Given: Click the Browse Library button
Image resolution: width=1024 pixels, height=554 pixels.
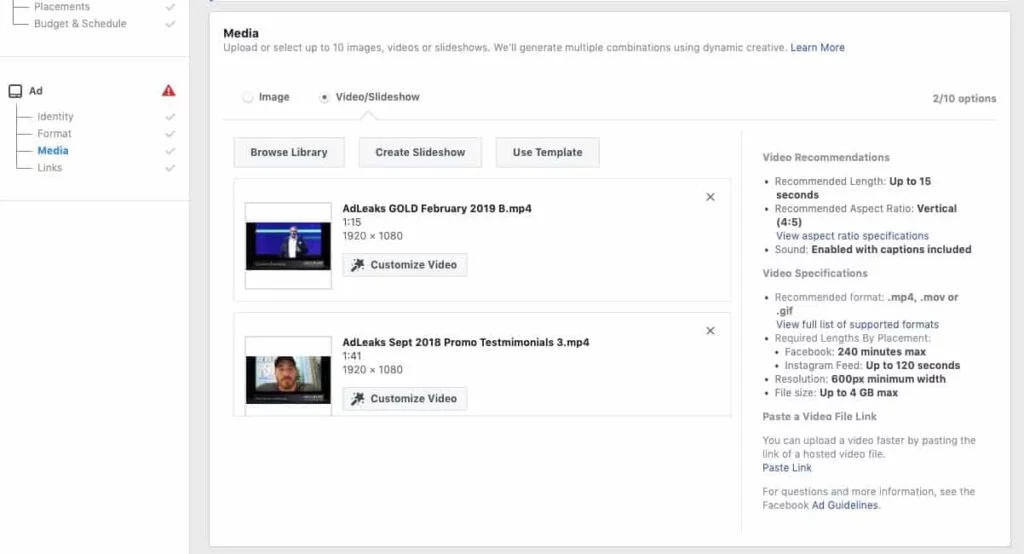Looking at the screenshot, I should coord(289,152).
